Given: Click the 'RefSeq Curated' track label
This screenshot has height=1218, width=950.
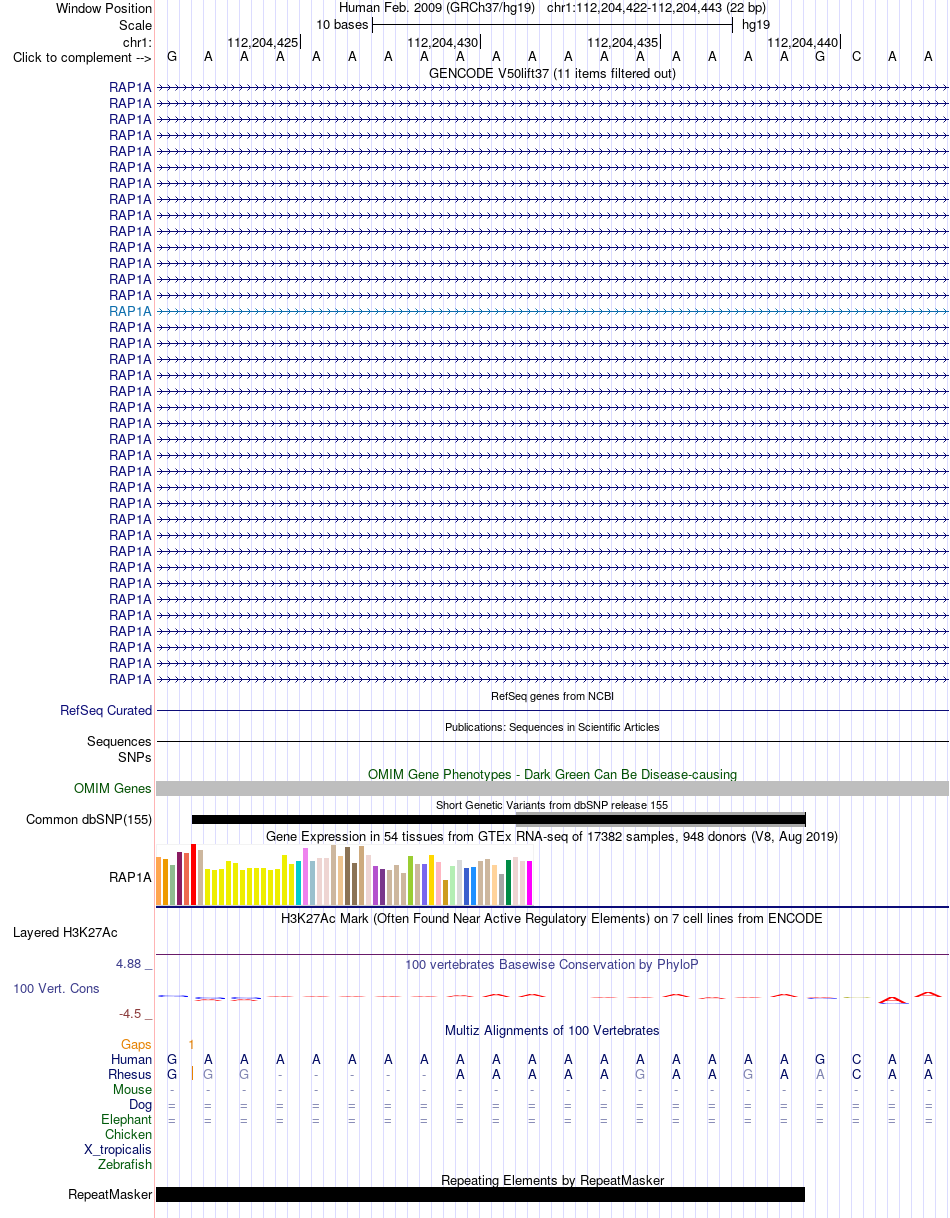Looking at the screenshot, I should [x=106, y=710].
